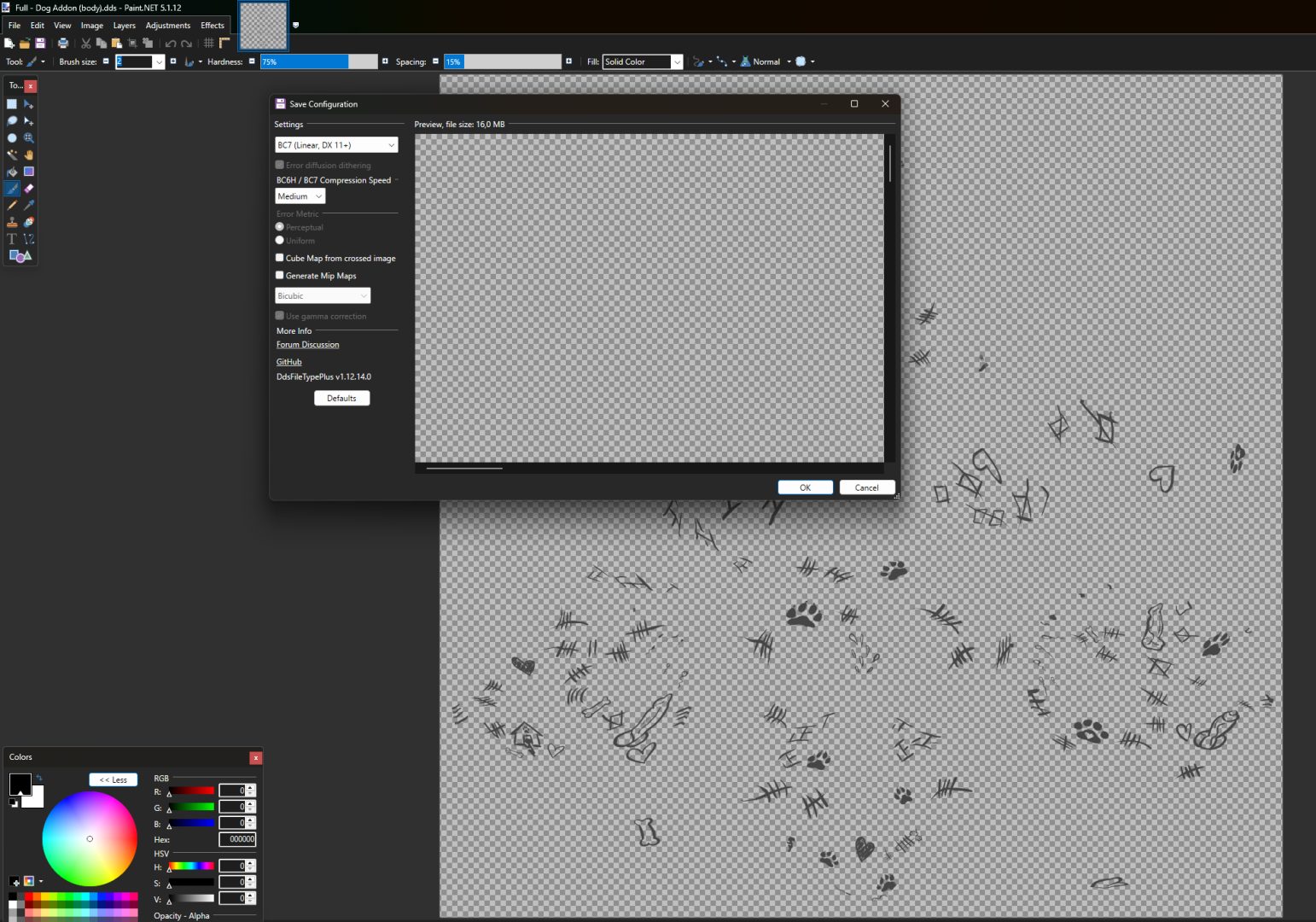The image size is (1316, 922).
Task: Select the Clone Stamp tool
Action: (12, 222)
